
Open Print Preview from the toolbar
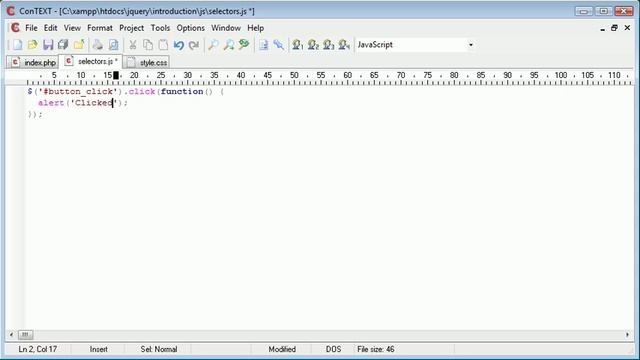point(113,45)
